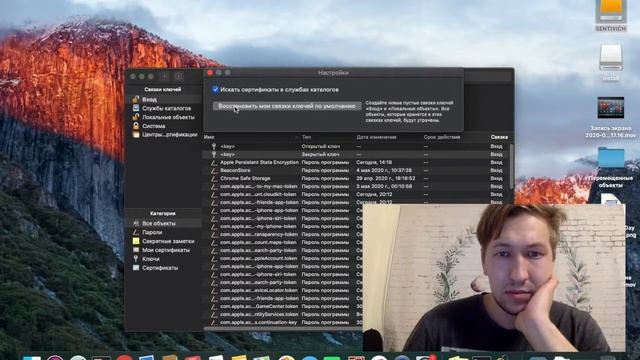Click the horizontal scrollbar under the keychain list
The height and width of the screenshot is (360, 640).
click(282, 329)
